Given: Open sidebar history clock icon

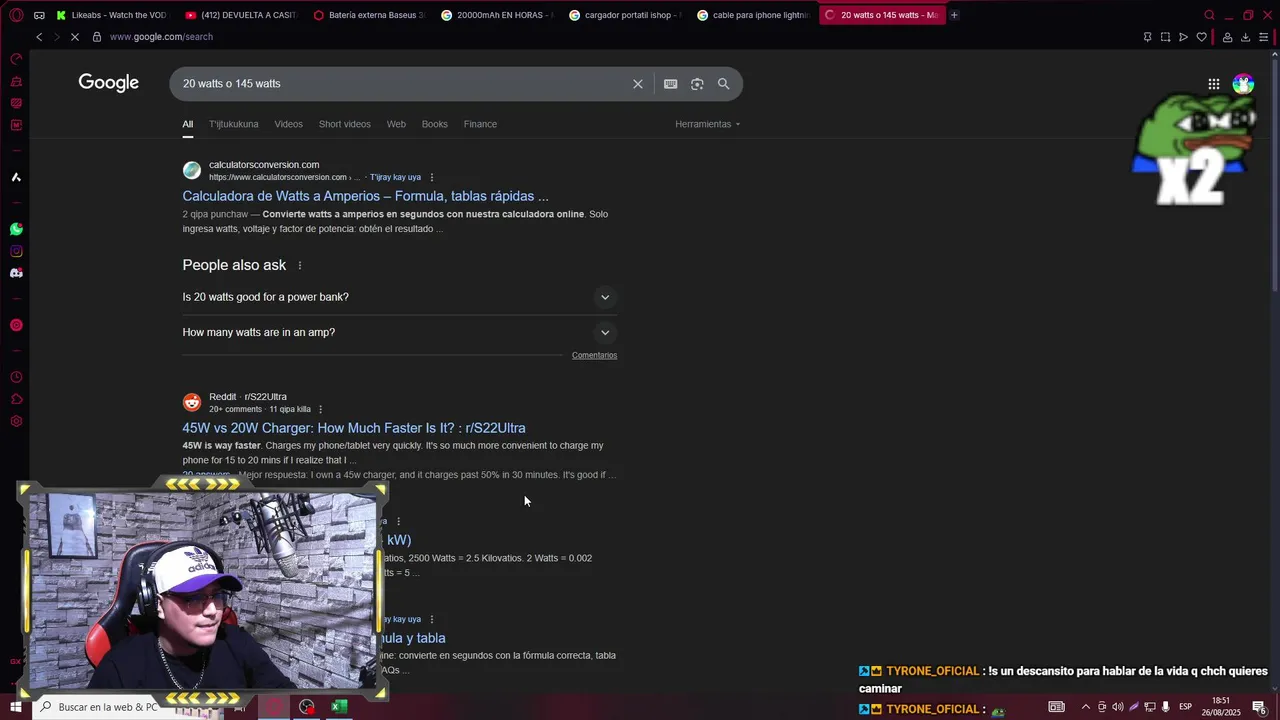Looking at the screenshot, I should pyautogui.click(x=16, y=377).
